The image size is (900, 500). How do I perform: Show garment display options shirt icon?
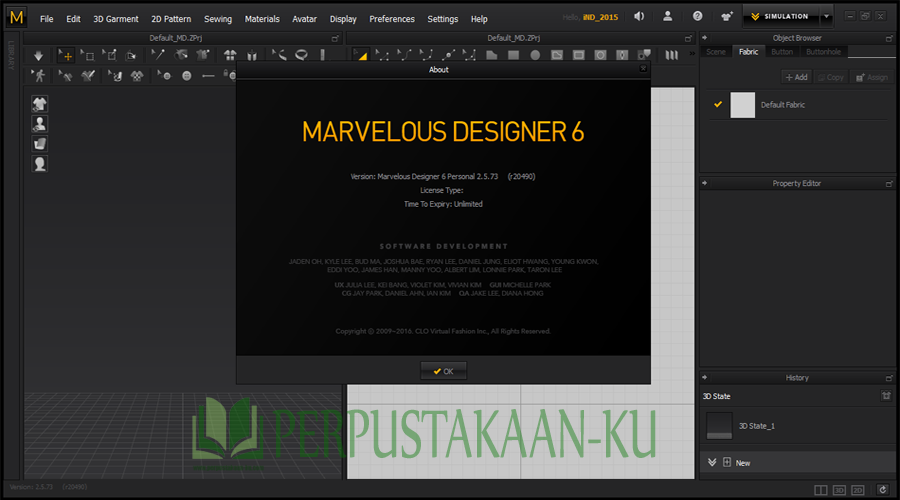point(40,104)
